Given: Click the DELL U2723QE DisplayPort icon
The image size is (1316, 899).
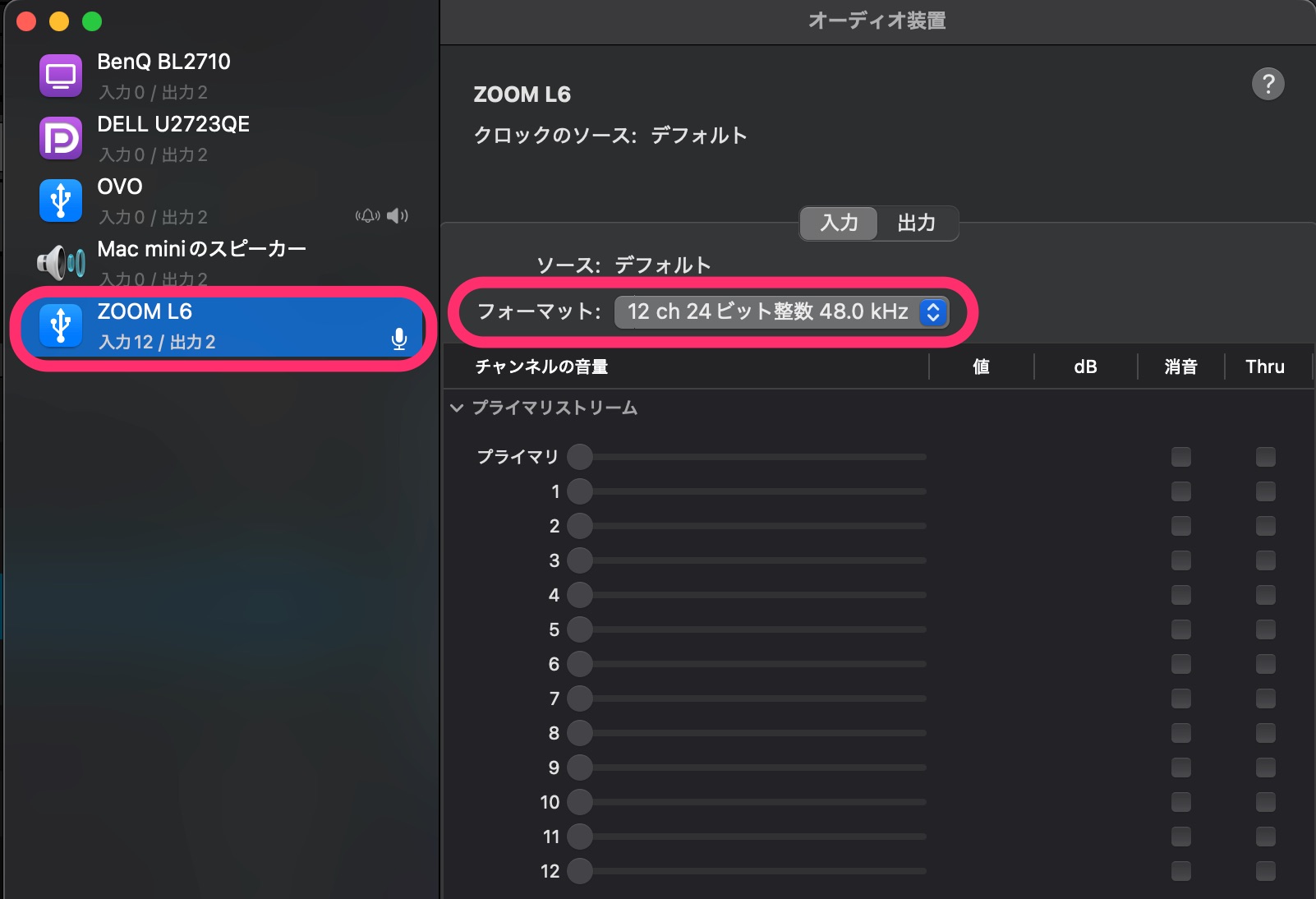Looking at the screenshot, I should (61, 138).
